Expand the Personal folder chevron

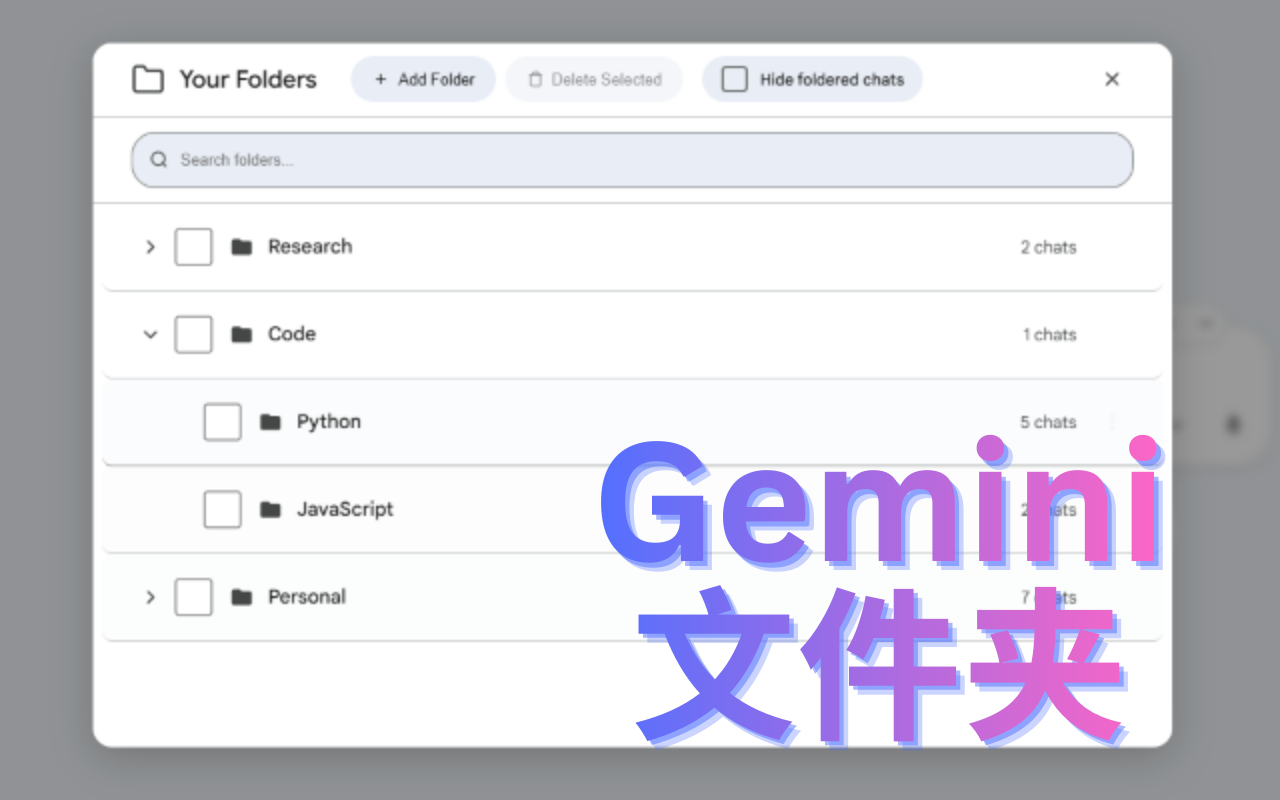coord(150,597)
